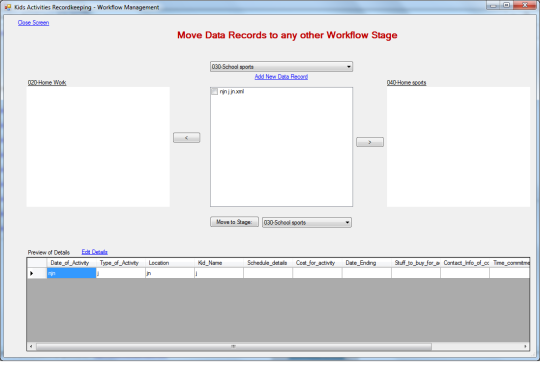This screenshot has width=540, height=366.
Task: Click the grid horizontal scrollbar right arrow
Action: pos(525,346)
